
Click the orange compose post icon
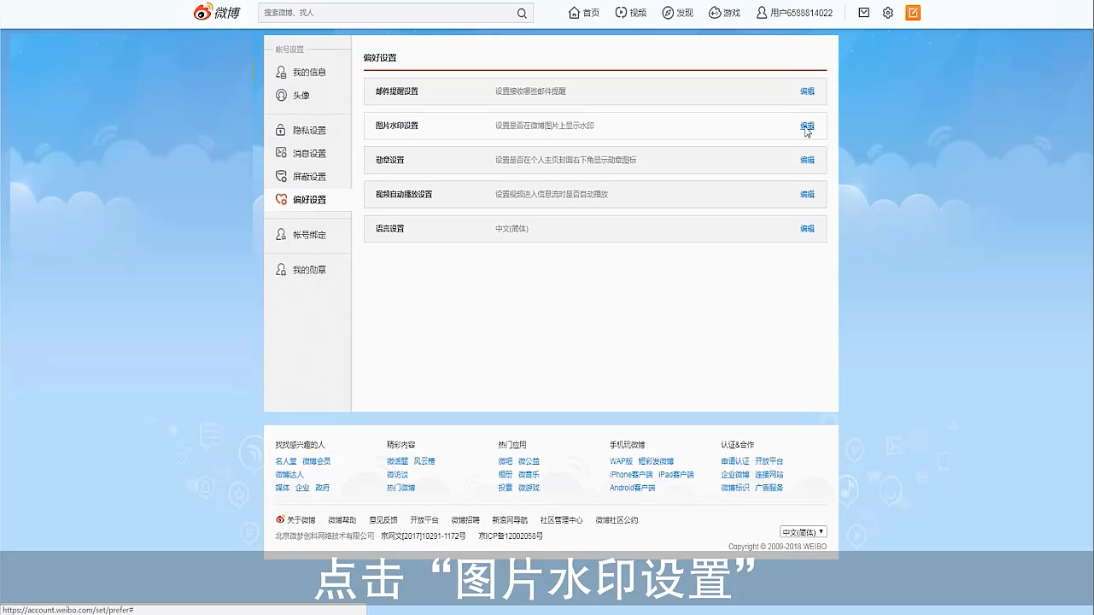(x=913, y=13)
